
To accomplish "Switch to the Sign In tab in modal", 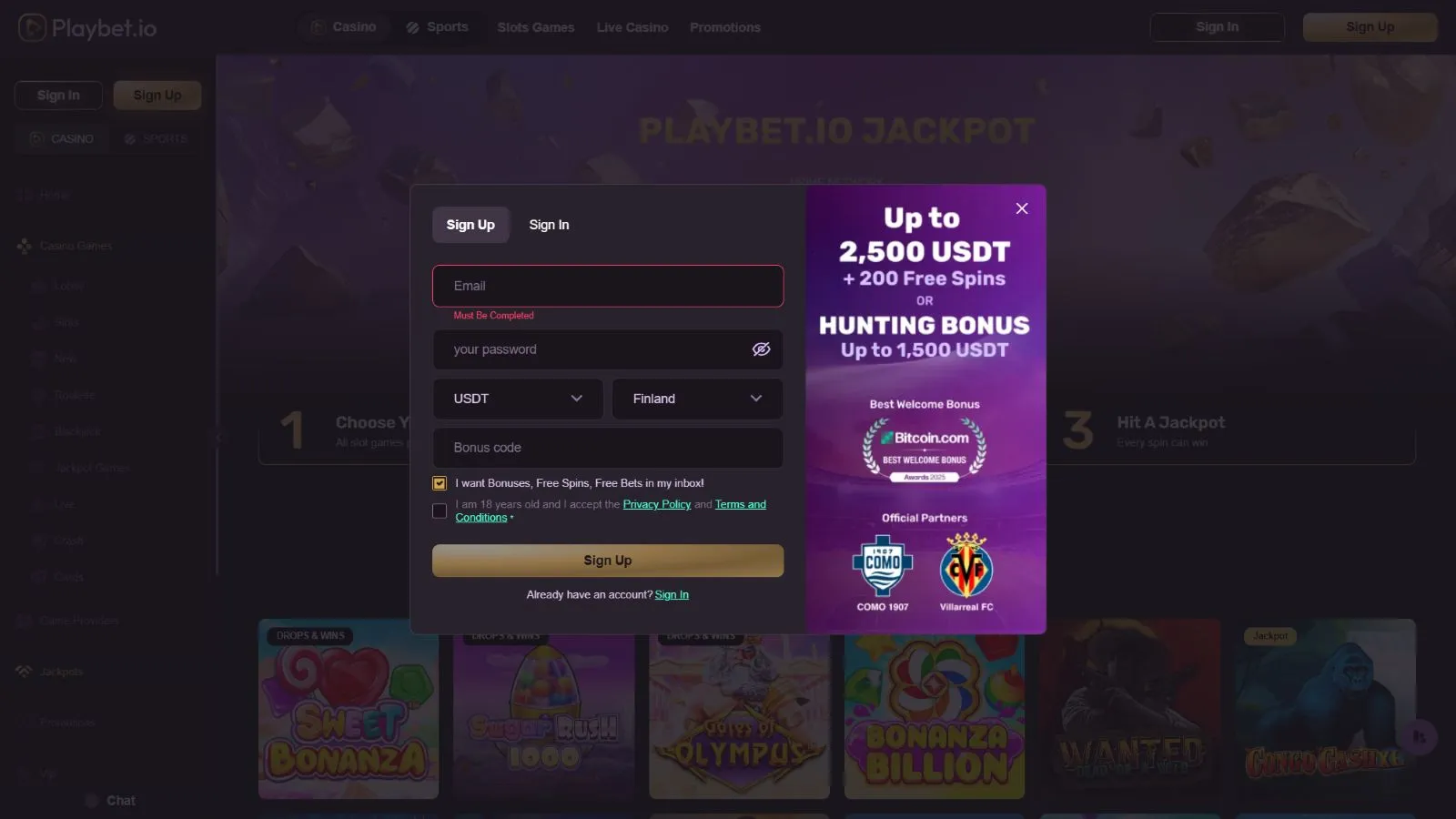I will tap(549, 225).
